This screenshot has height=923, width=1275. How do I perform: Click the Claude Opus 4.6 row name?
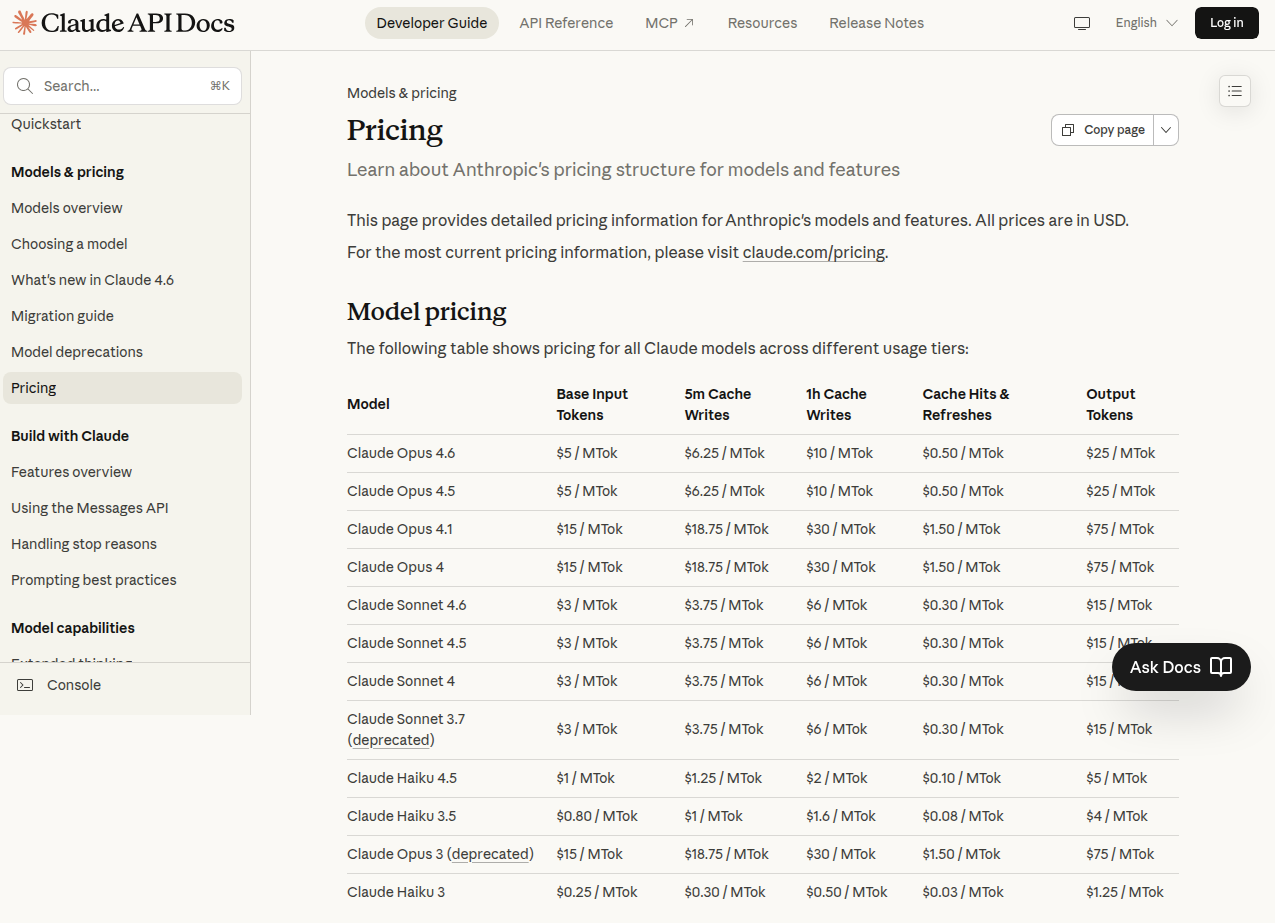coord(401,453)
